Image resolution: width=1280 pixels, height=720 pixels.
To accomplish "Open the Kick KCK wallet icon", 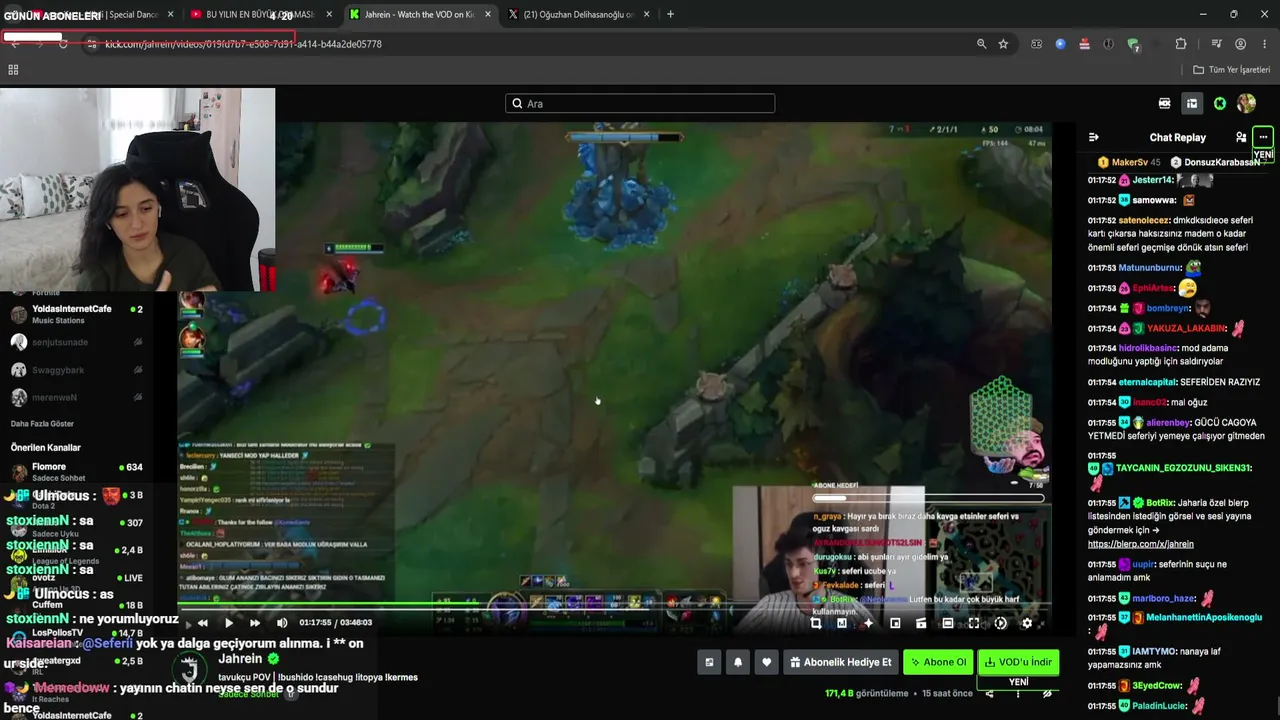I will tap(1165, 103).
